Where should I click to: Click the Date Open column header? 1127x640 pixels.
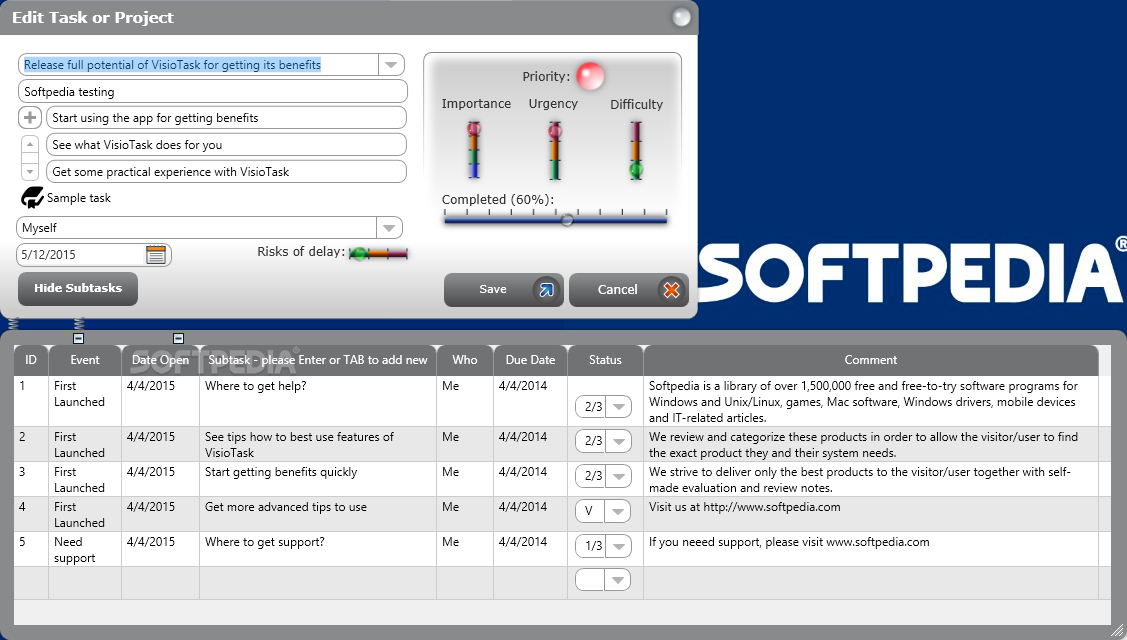tap(160, 360)
